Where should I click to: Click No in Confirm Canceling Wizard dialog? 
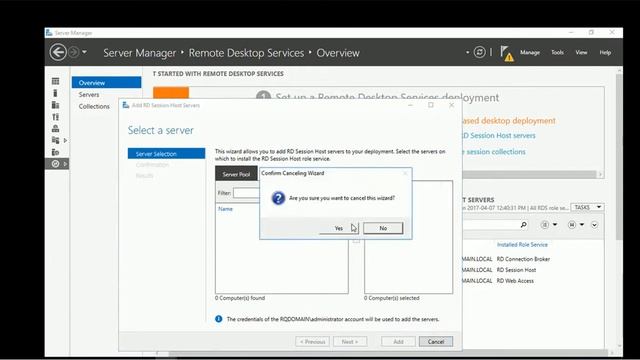click(x=383, y=228)
